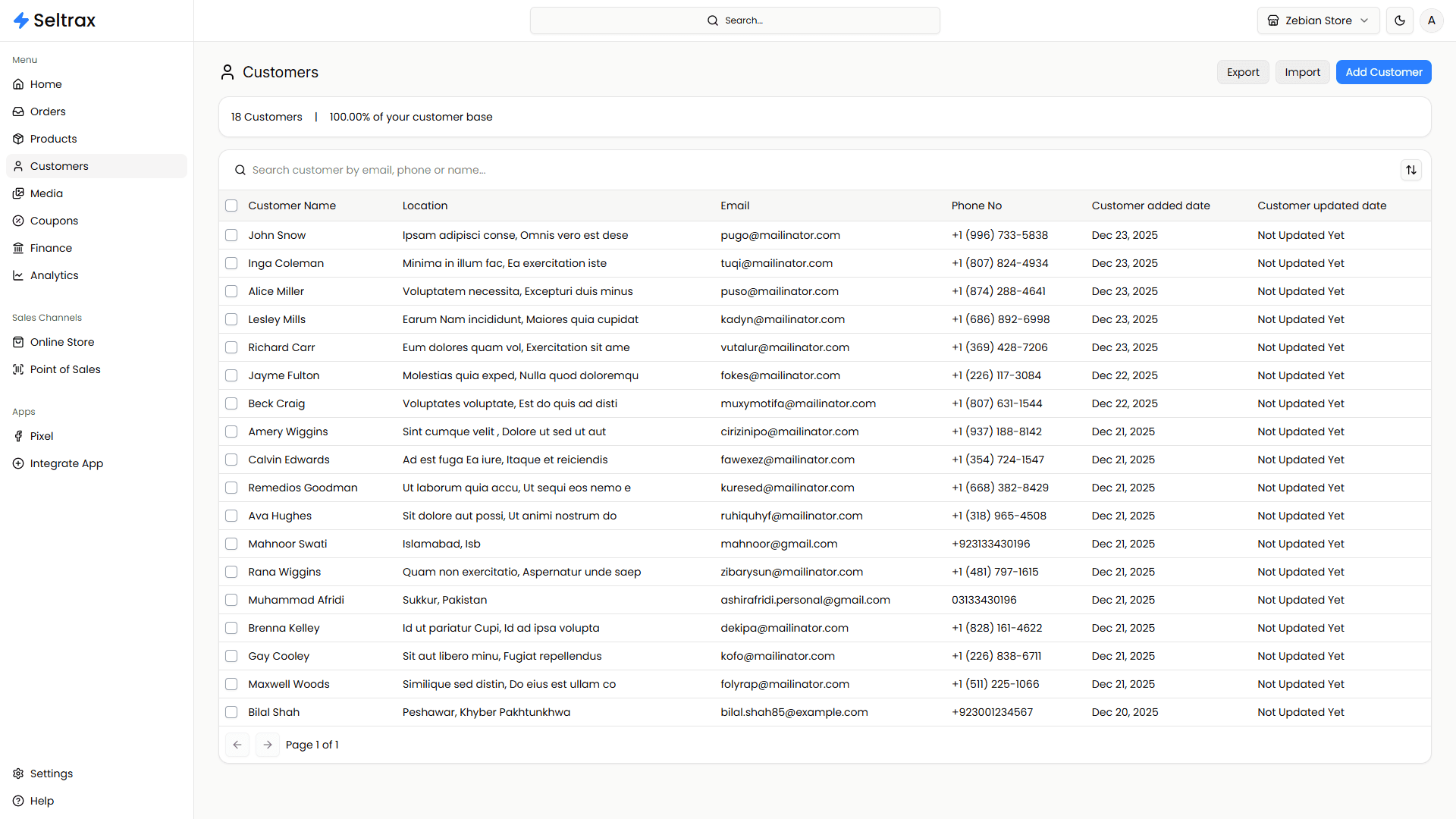Click the Coupons badge icon
The image size is (1456, 819).
[x=18, y=221]
